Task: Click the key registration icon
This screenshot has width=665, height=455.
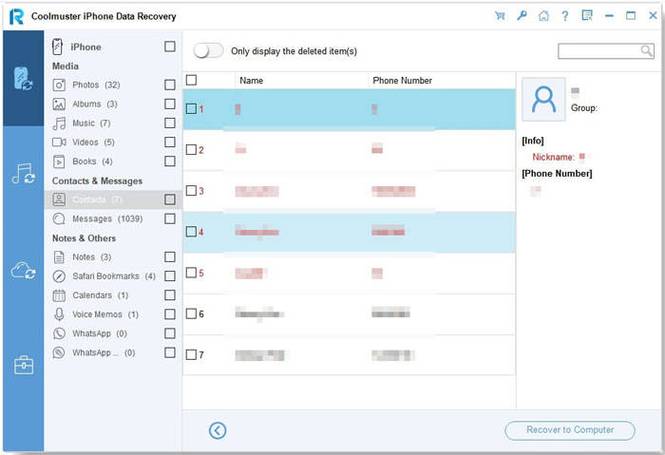Action: point(522,16)
